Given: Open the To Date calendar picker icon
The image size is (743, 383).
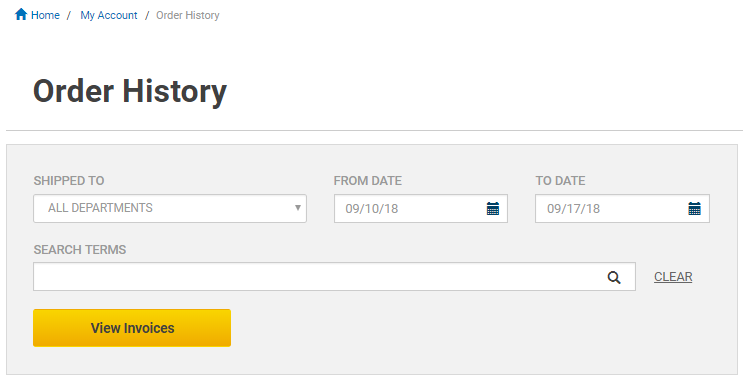Looking at the screenshot, I should (695, 209).
